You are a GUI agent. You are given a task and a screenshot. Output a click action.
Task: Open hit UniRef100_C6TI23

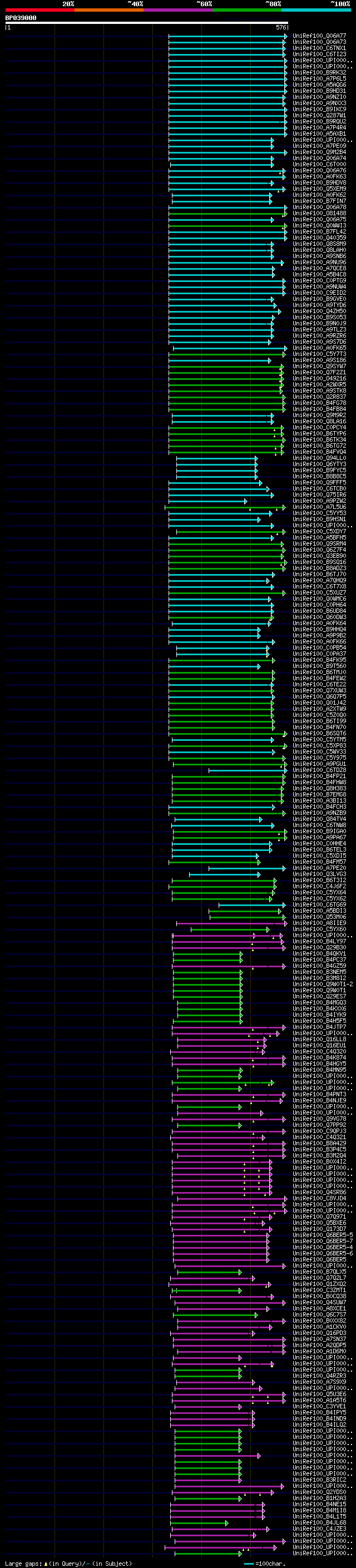[x=319, y=54]
